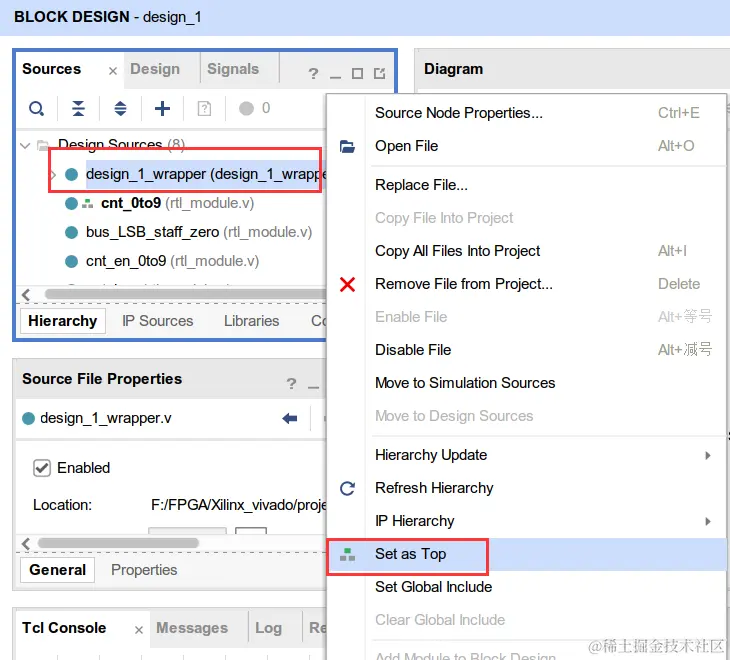Close the Sources tab
This screenshot has width=730, height=660.
click(x=113, y=71)
